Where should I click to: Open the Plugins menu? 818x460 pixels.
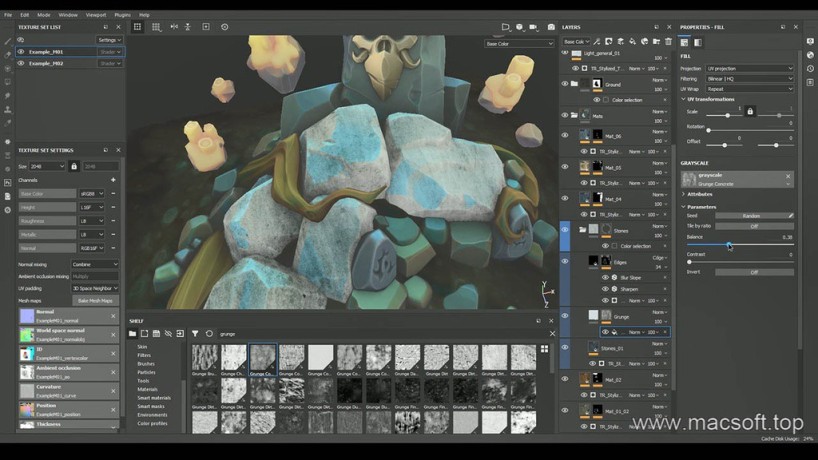[122, 15]
